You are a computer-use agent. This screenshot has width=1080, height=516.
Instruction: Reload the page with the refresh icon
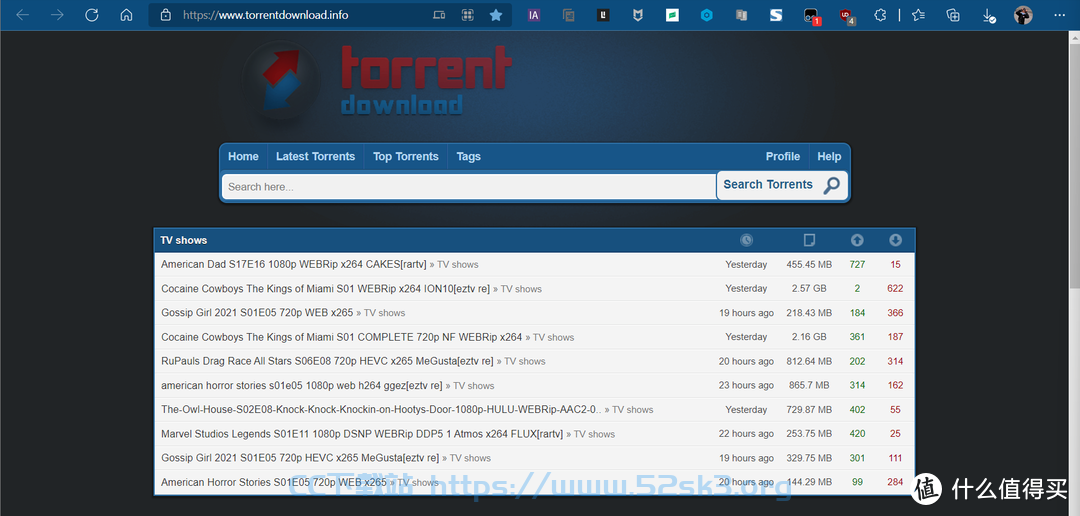click(x=92, y=15)
